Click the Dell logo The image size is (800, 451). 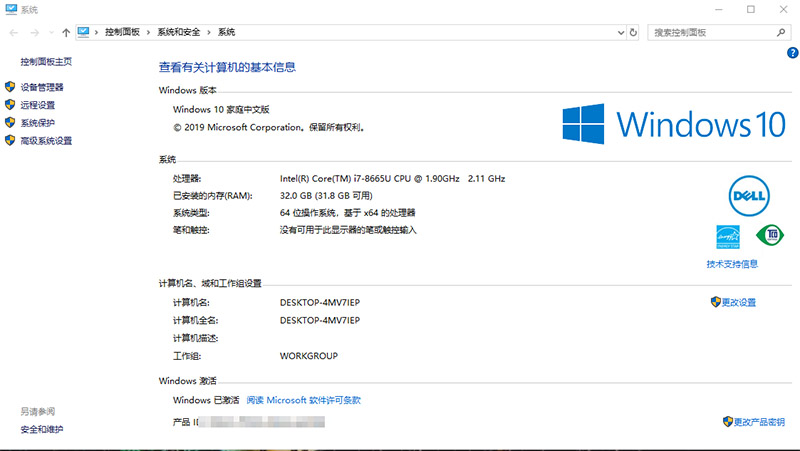(749, 196)
